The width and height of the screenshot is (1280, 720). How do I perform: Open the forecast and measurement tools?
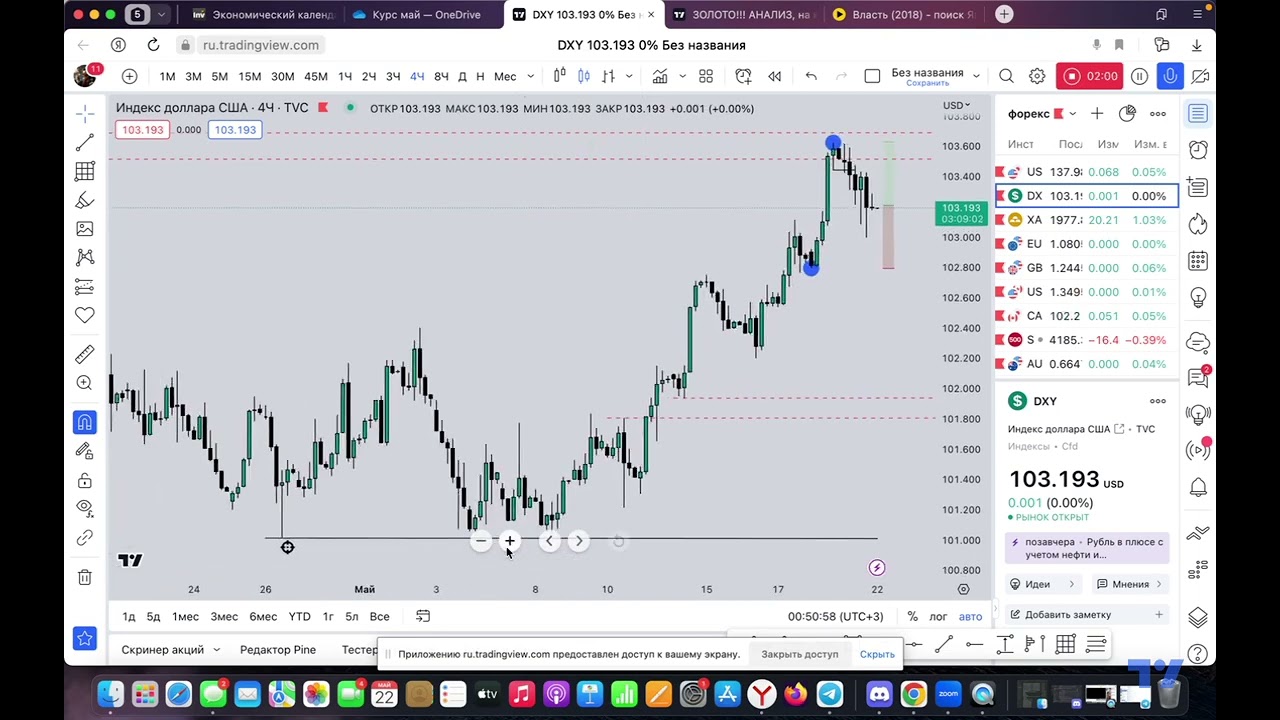point(85,287)
